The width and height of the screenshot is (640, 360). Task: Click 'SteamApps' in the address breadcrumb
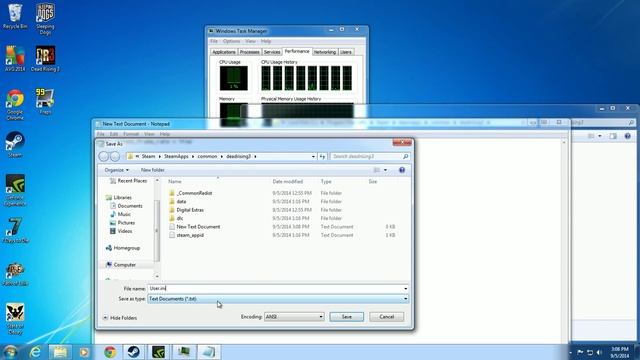pyautogui.click(x=176, y=156)
